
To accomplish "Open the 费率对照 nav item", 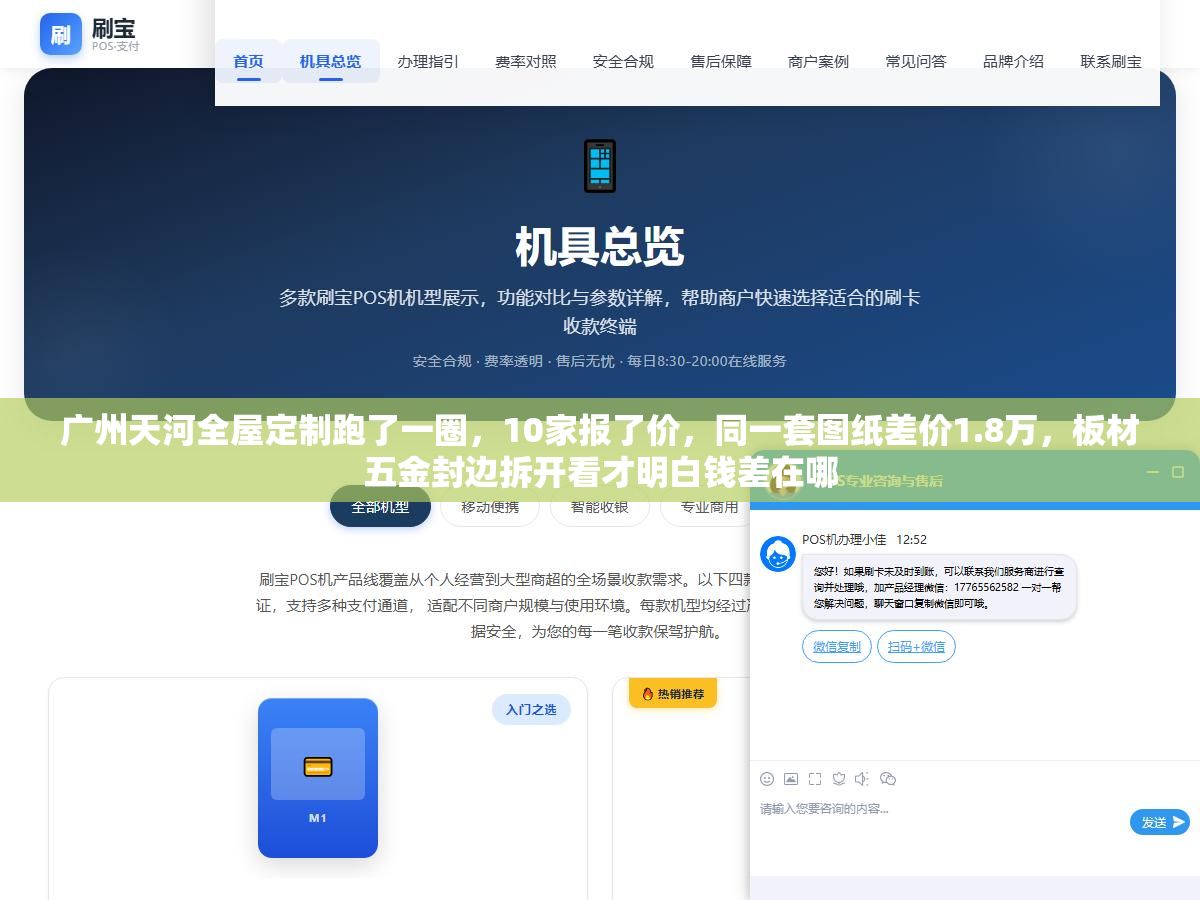I will (x=526, y=61).
